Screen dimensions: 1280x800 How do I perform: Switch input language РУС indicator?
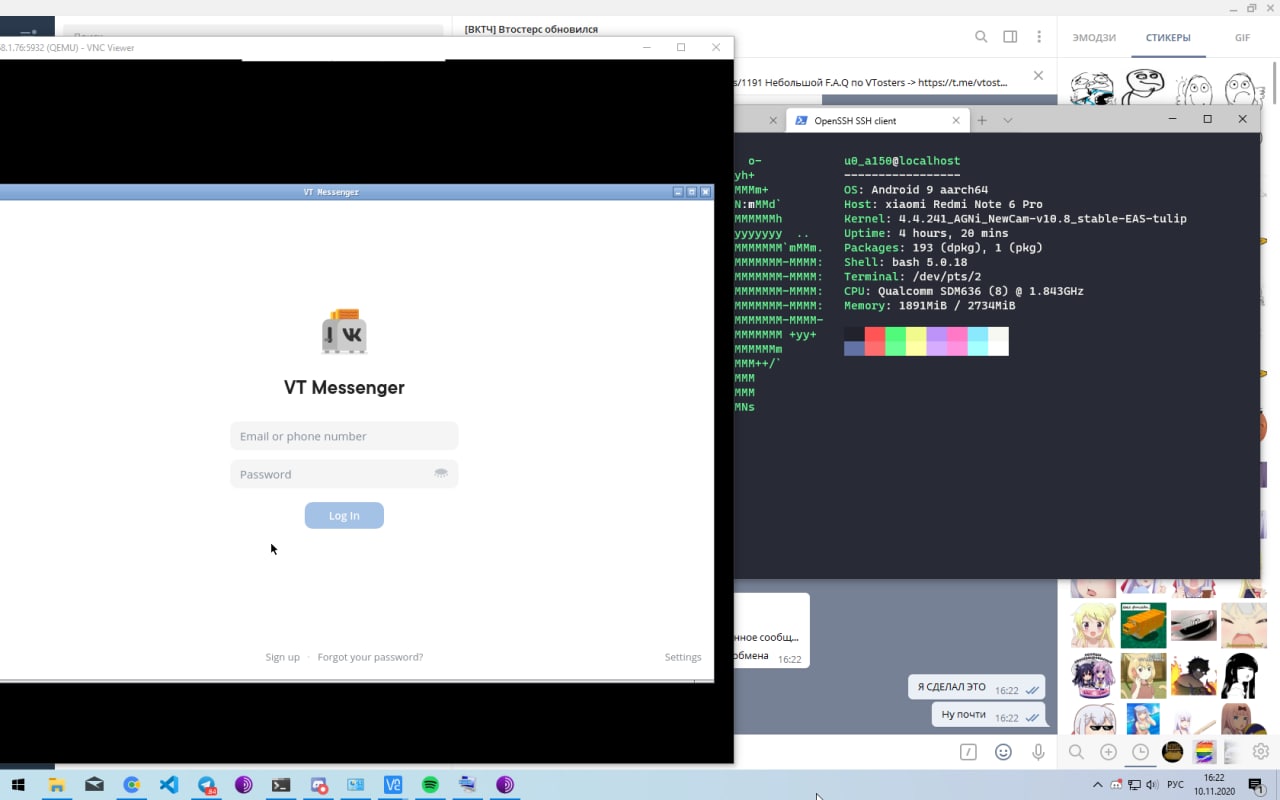tap(1176, 785)
